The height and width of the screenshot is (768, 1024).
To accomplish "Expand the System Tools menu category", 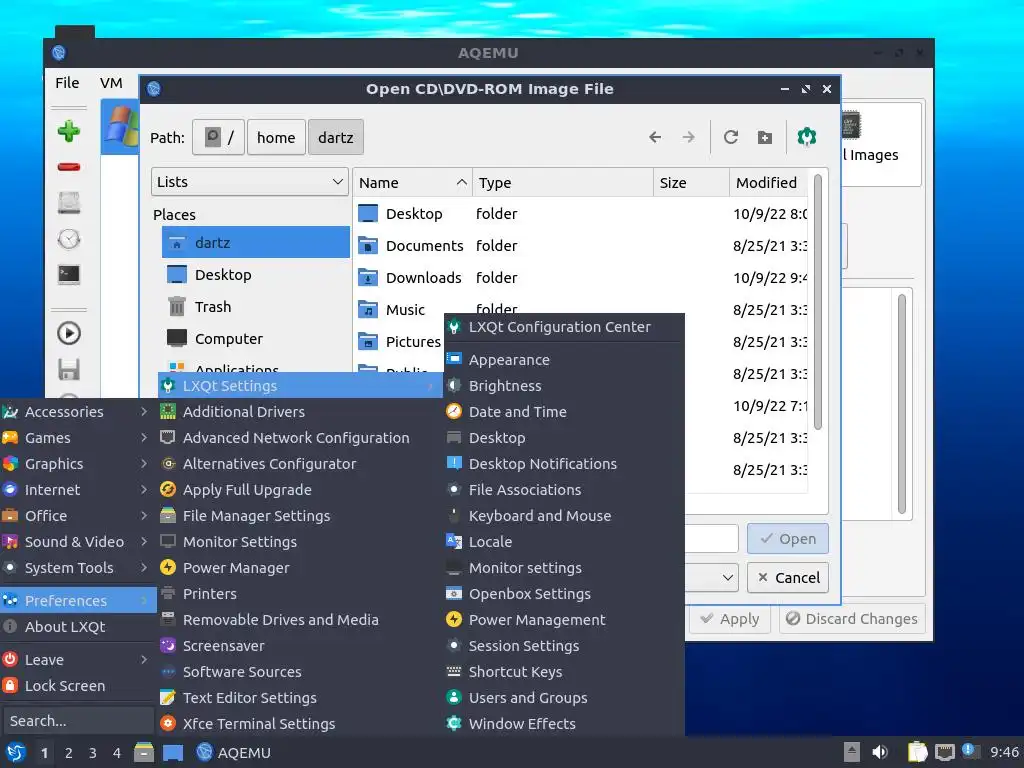I will 77,568.
